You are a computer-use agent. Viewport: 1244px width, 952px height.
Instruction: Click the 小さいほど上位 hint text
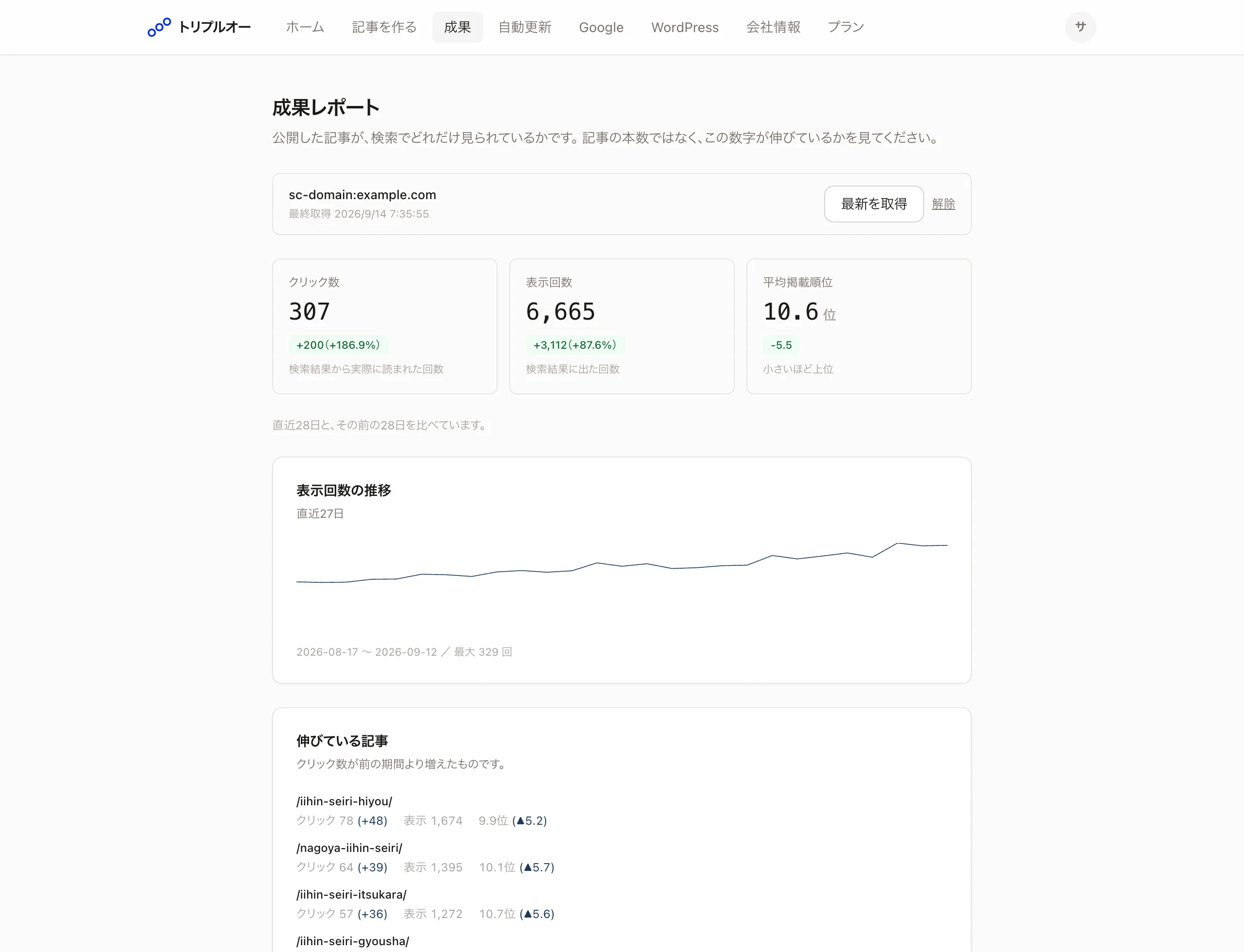[798, 369]
